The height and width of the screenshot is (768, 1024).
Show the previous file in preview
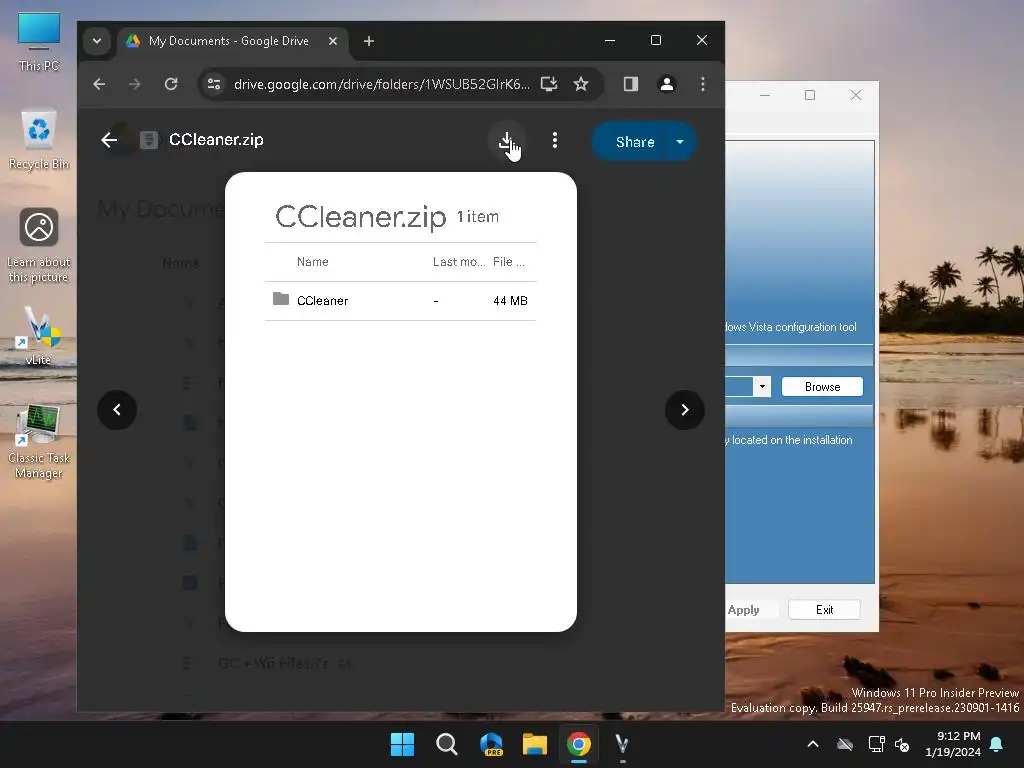coord(117,409)
